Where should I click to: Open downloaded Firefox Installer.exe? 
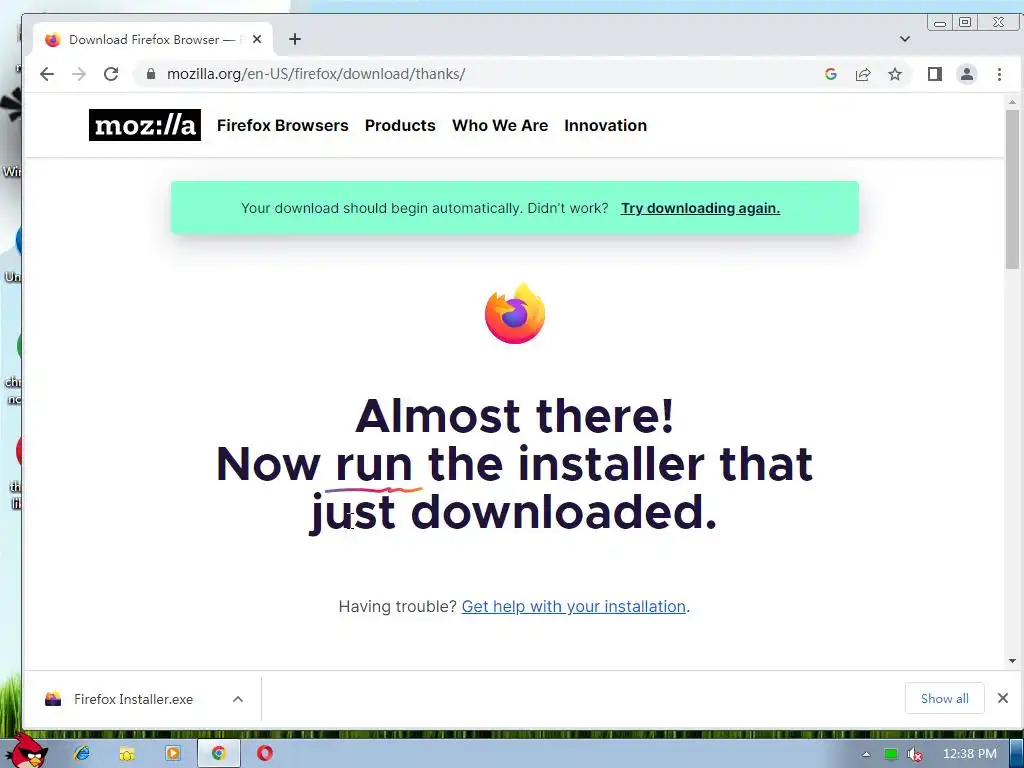coord(133,699)
